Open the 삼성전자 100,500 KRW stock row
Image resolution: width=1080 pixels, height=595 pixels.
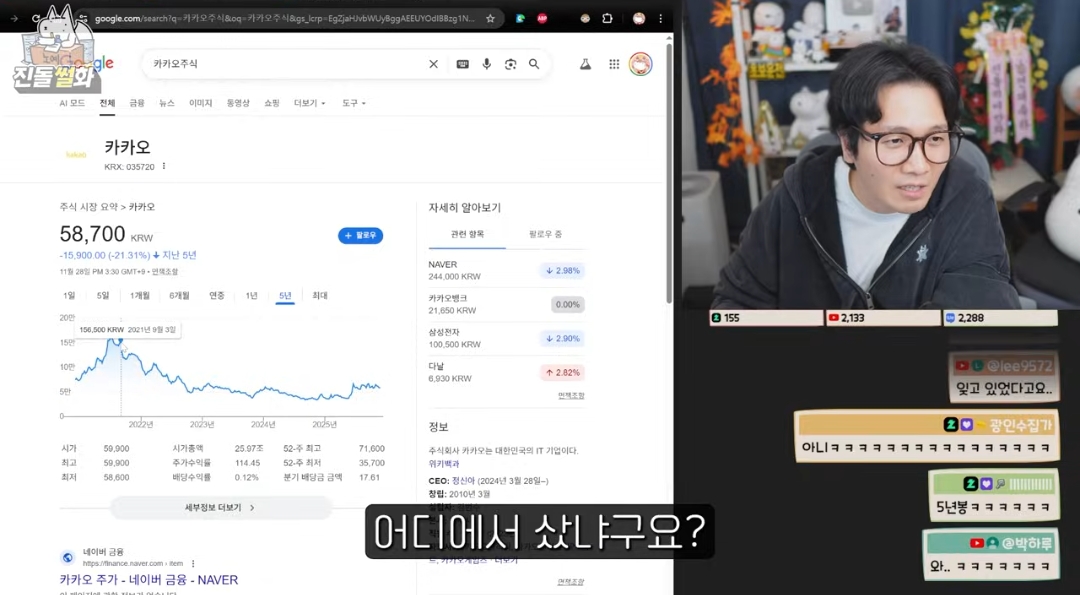(506, 338)
